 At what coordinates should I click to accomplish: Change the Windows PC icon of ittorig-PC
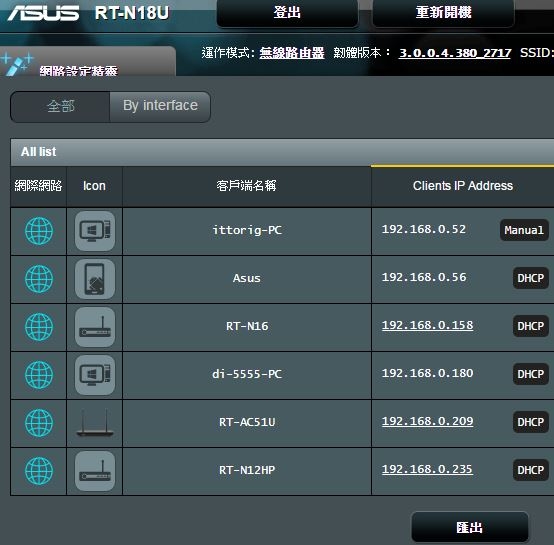(x=95, y=231)
